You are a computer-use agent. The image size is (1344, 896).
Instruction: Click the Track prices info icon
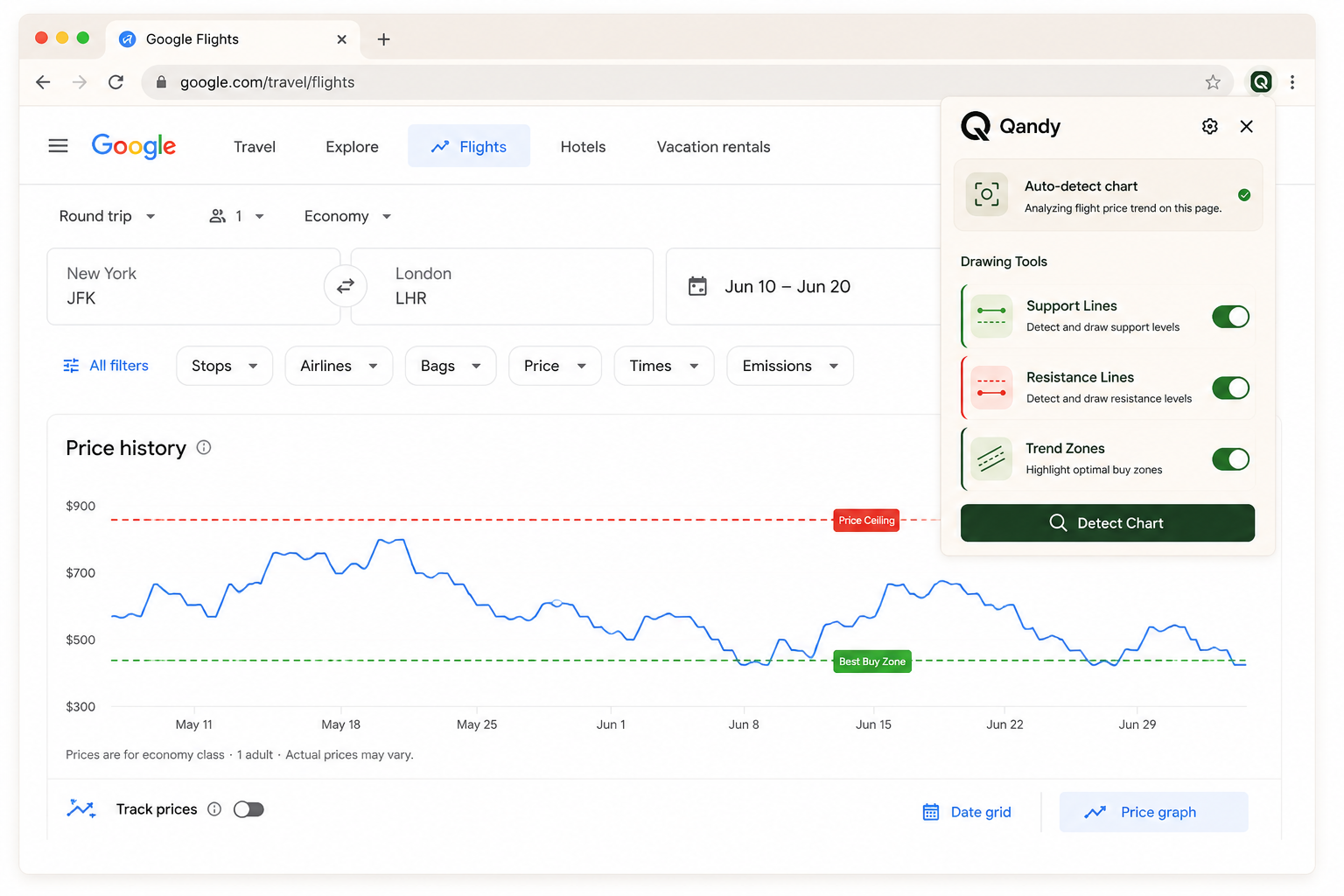(x=214, y=809)
